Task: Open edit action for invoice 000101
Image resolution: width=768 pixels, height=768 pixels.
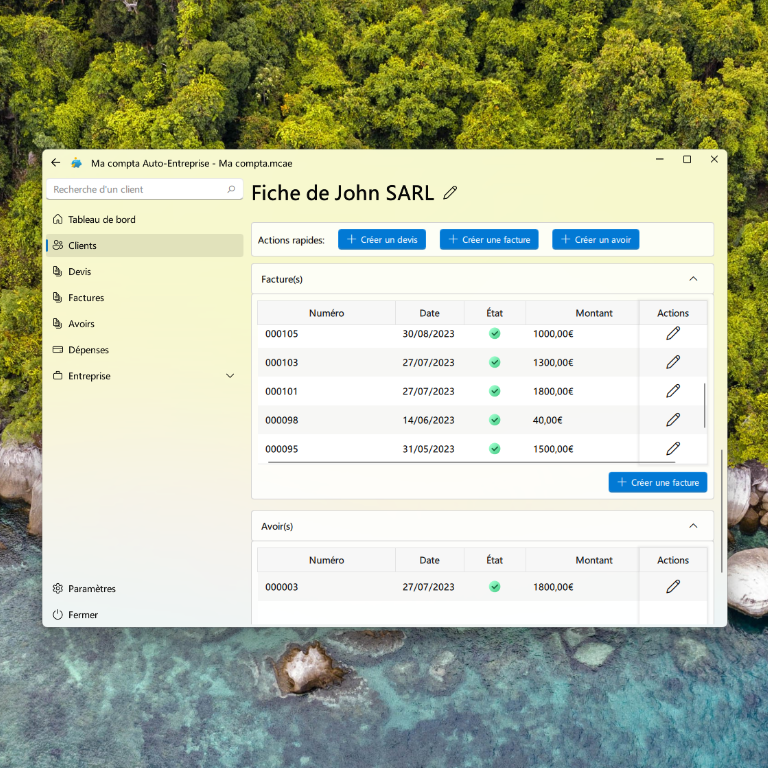Action: [x=673, y=391]
